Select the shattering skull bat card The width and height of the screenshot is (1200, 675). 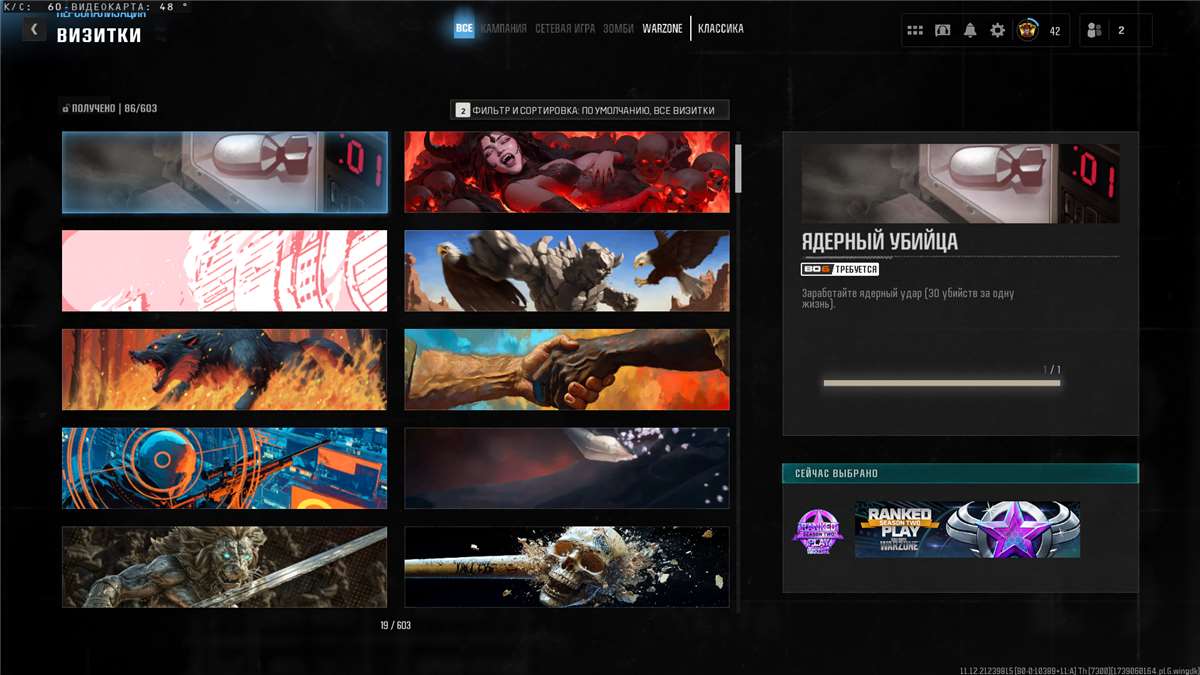[567, 567]
